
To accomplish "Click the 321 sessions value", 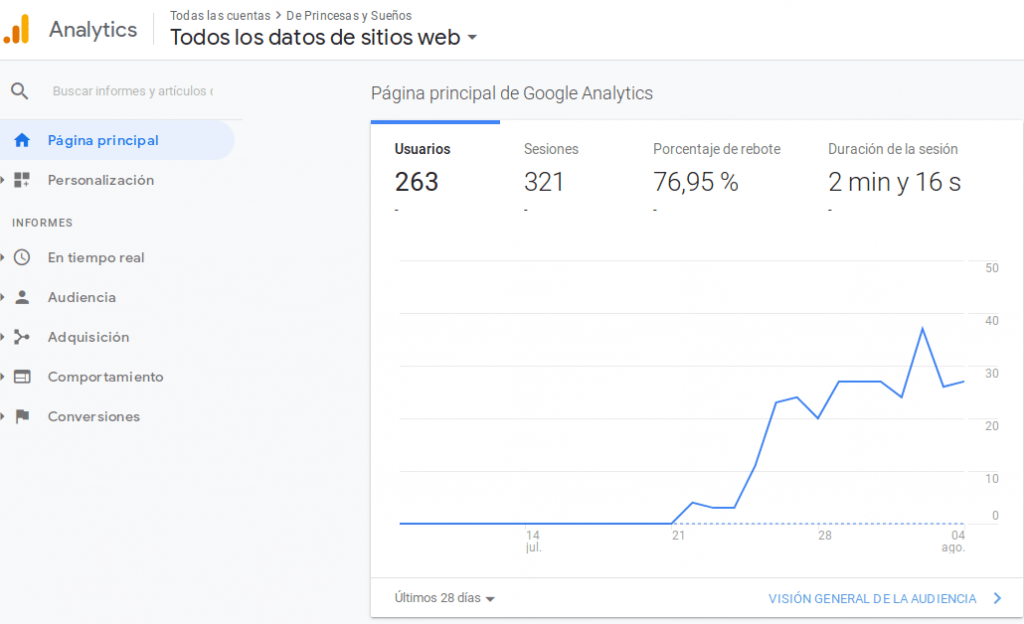I will [x=543, y=182].
